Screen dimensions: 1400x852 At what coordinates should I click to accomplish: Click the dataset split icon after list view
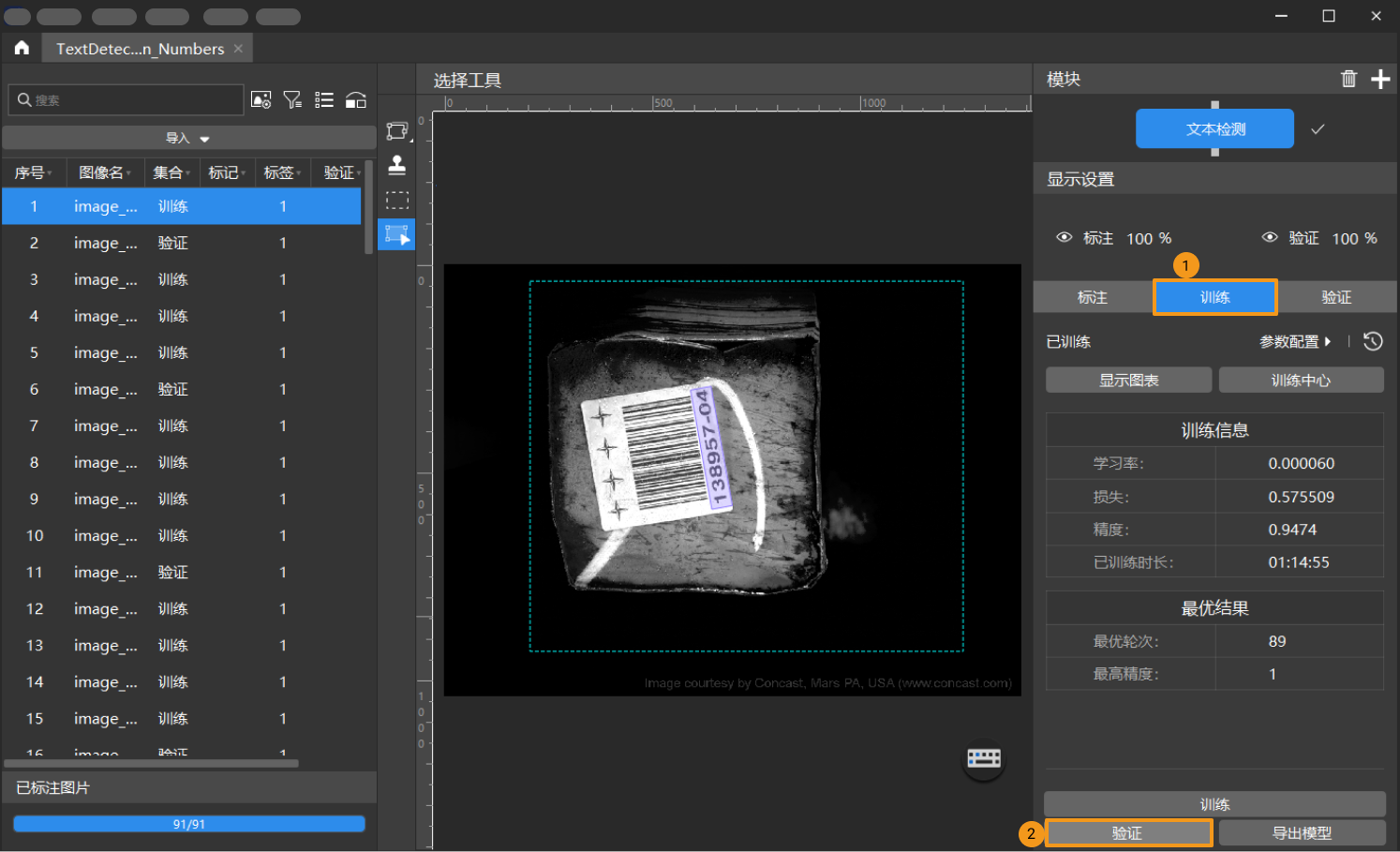[356, 100]
